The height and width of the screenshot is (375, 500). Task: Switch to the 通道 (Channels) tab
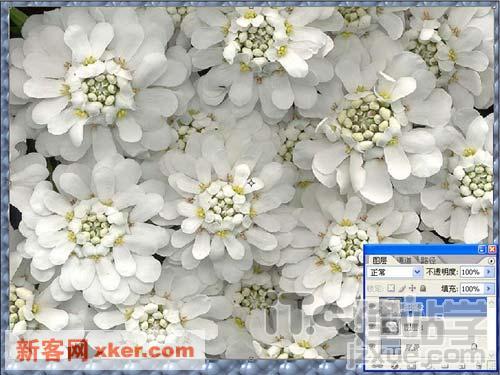[x=404, y=260]
